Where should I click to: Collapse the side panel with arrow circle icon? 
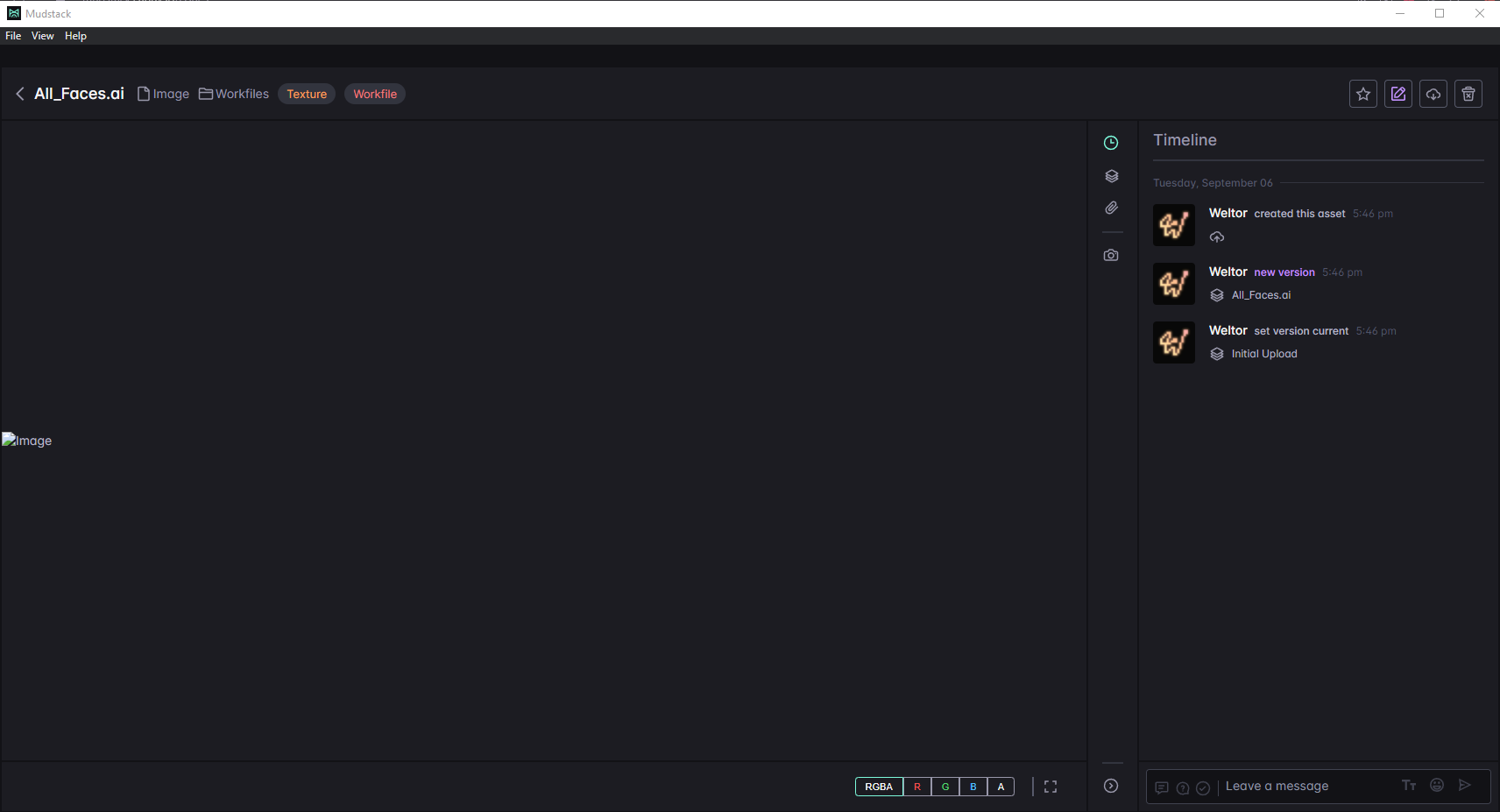coord(1111,786)
